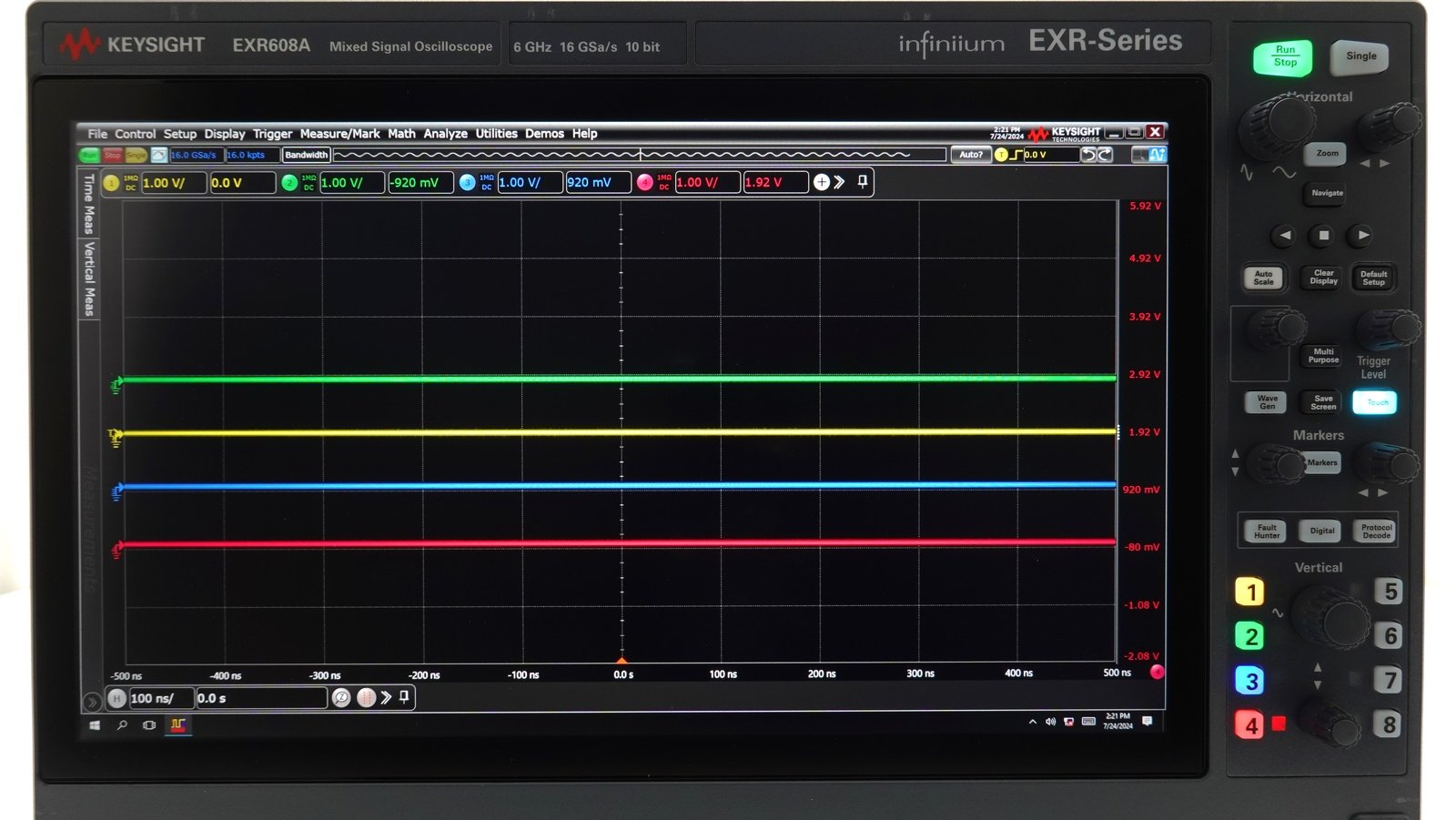
Task: Click the Windows Start button
Action: pos(95,725)
